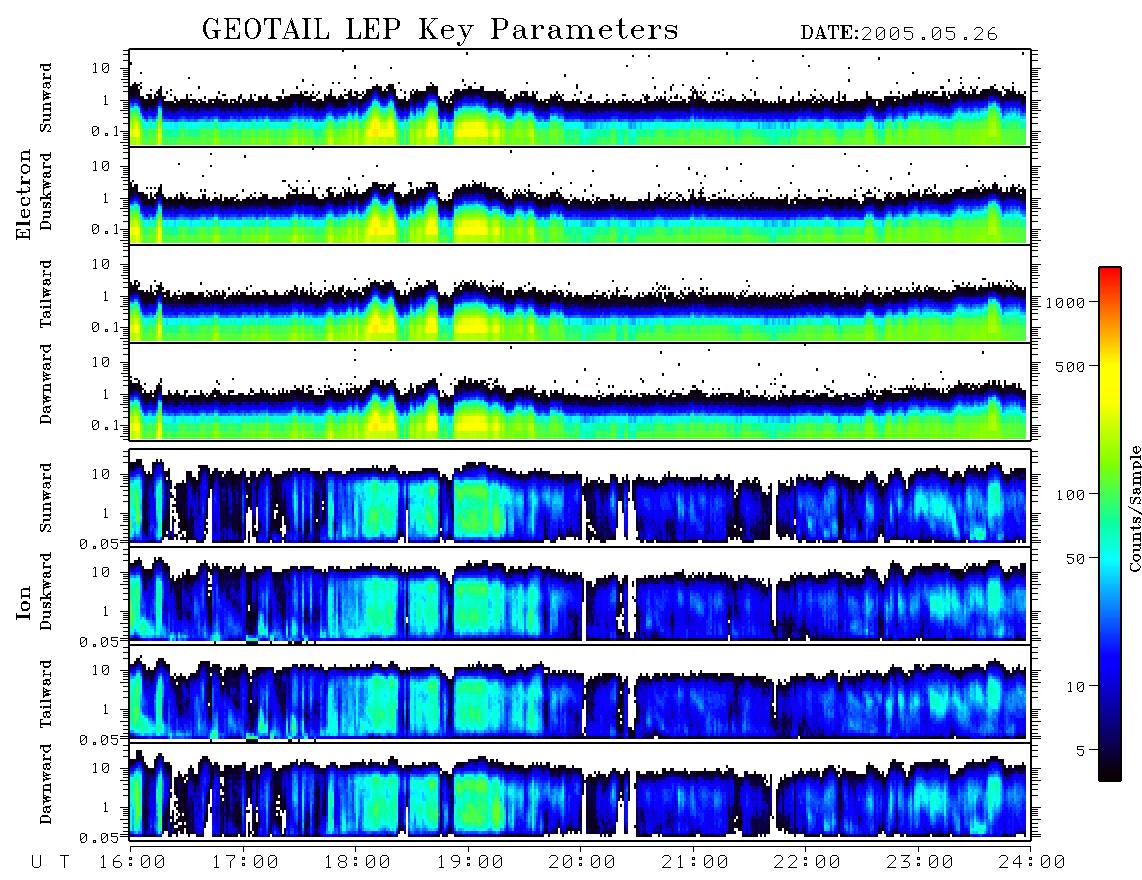Click the 16:00 time axis label
The height and width of the screenshot is (880, 1142).
133,862
